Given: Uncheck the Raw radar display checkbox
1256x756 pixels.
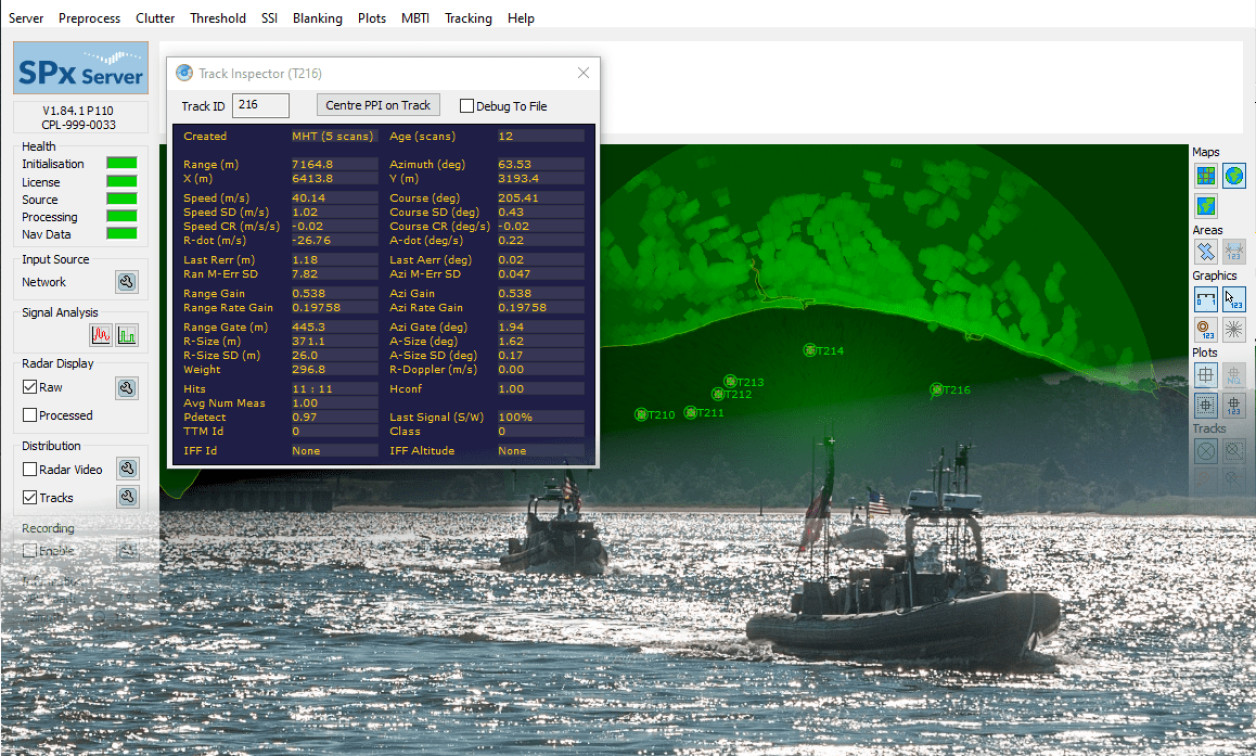Looking at the screenshot, I should coord(30,387).
